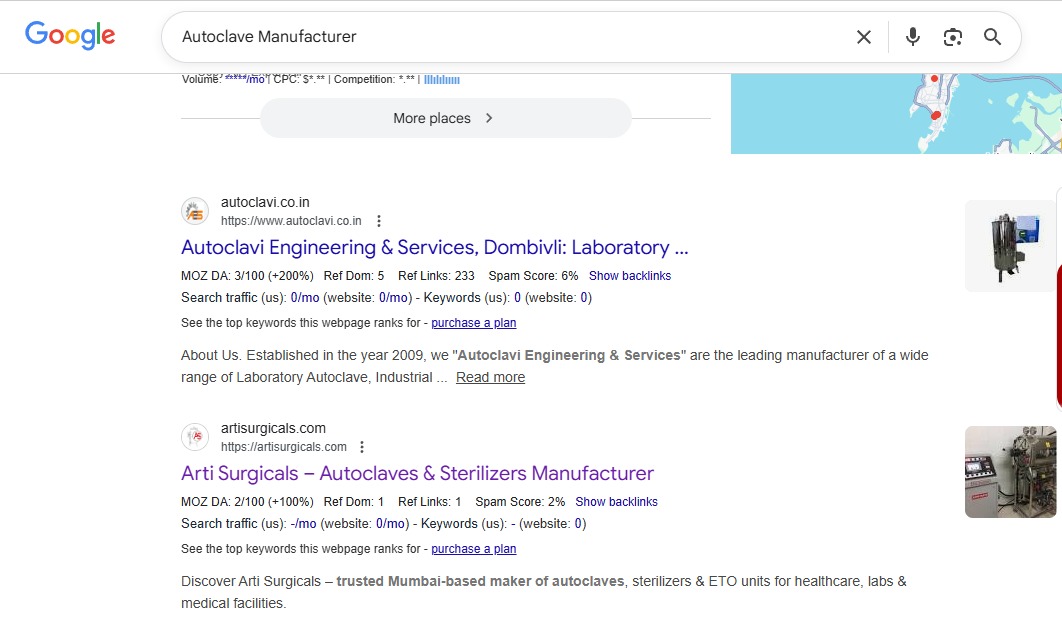Click the MOZ DA: 3/100 (+200%) text
This screenshot has height=636, width=1062.
(x=247, y=276)
